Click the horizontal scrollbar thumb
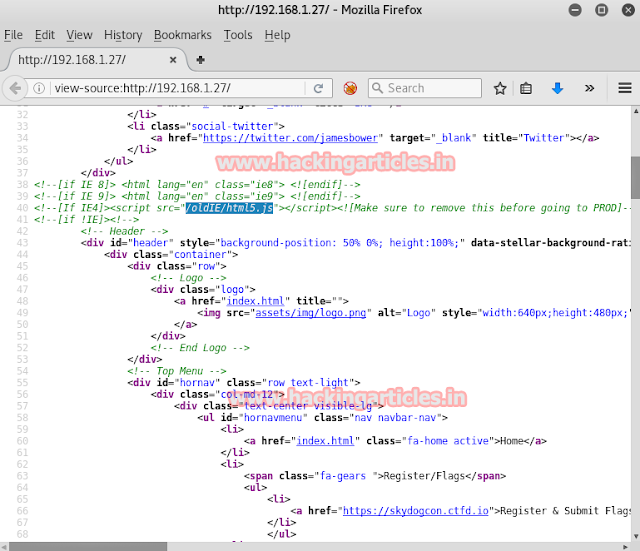640x551 pixels. click(88, 547)
